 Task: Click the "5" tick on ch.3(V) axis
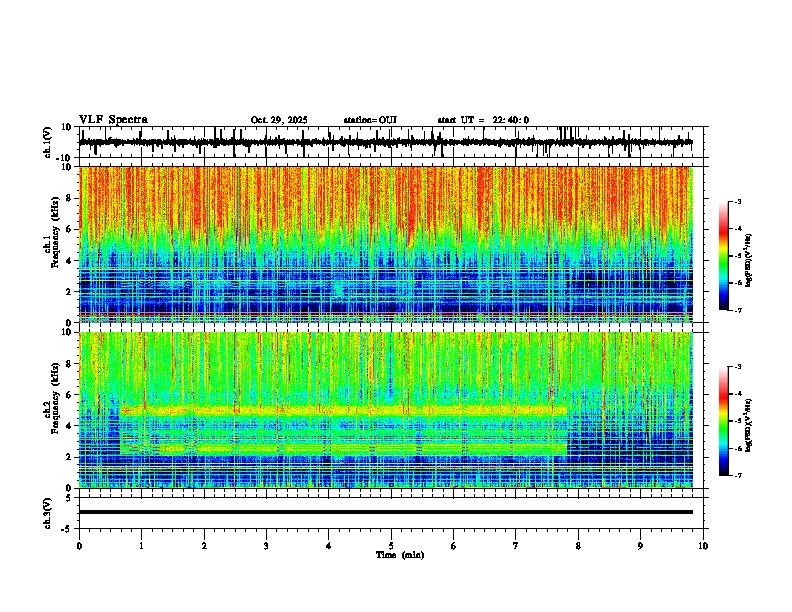[69, 498]
